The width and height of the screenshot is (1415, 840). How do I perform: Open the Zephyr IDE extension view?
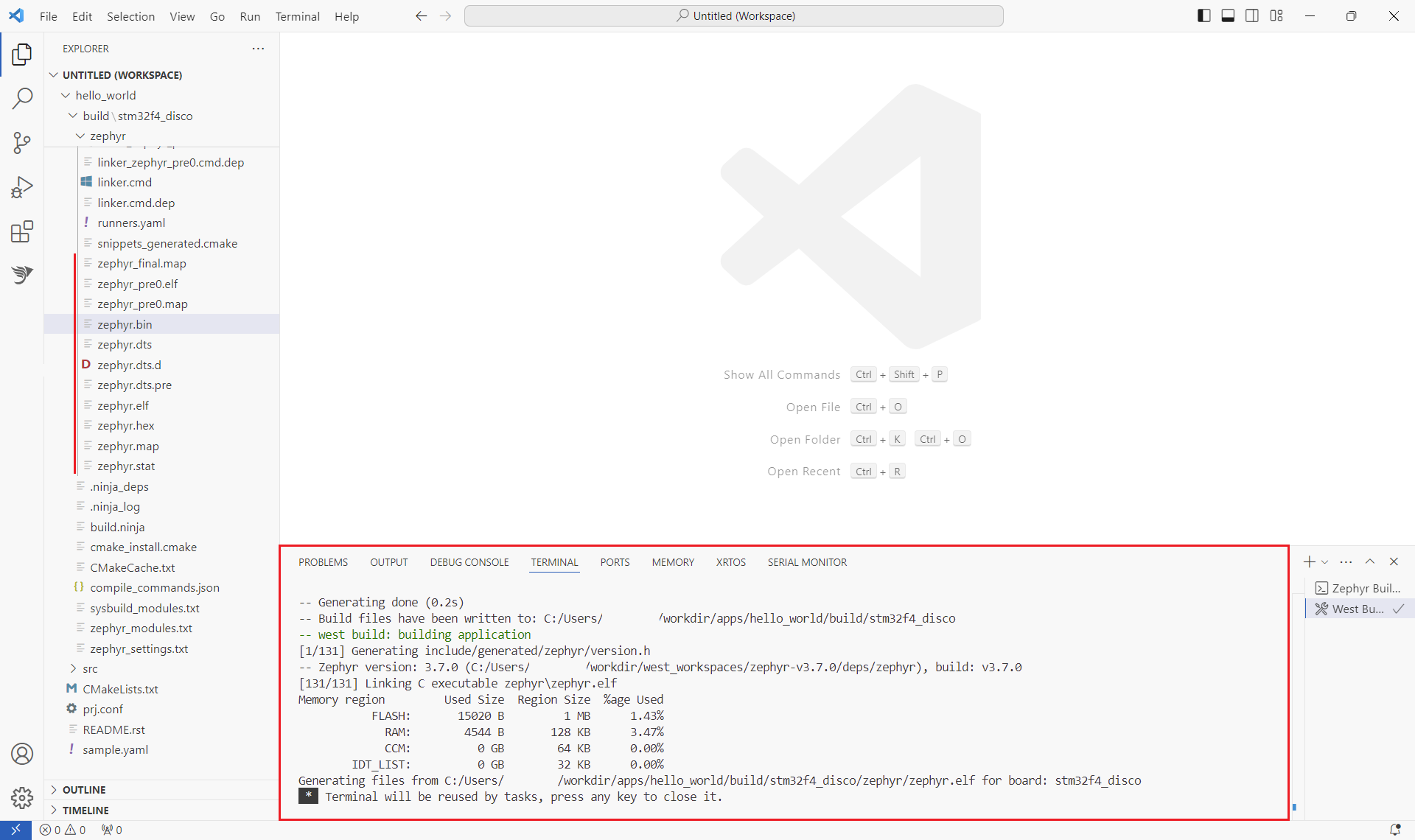22,275
